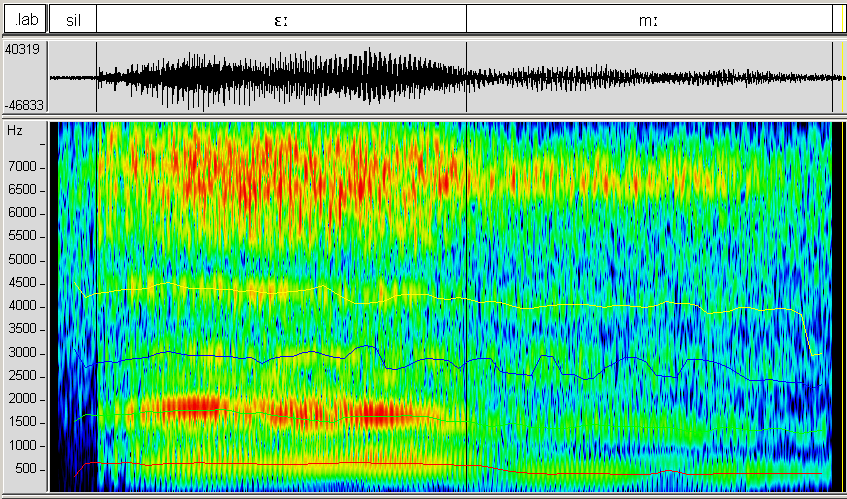Click the yellow F4 formant track line
Image resolution: width=847 pixels, height=499 pixels.
(600, 304)
